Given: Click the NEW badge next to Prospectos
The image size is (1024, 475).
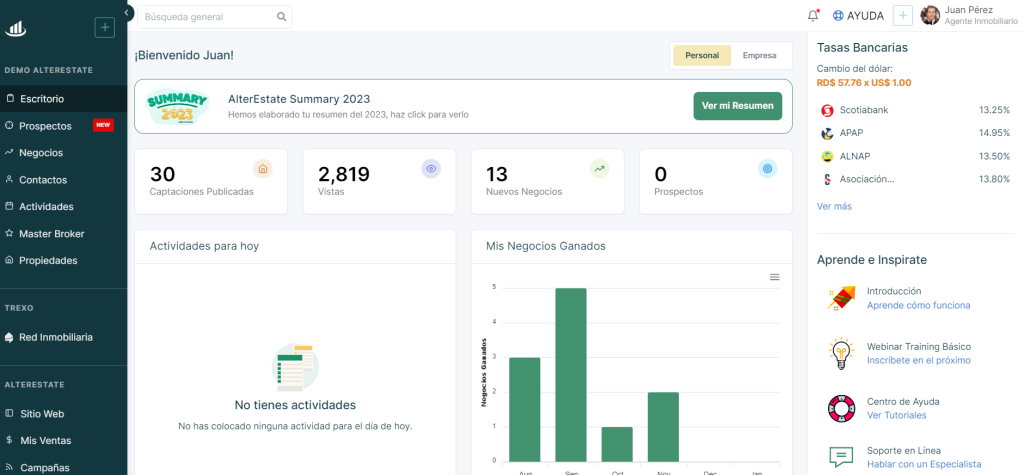Looking at the screenshot, I should [x=103, y=125].
